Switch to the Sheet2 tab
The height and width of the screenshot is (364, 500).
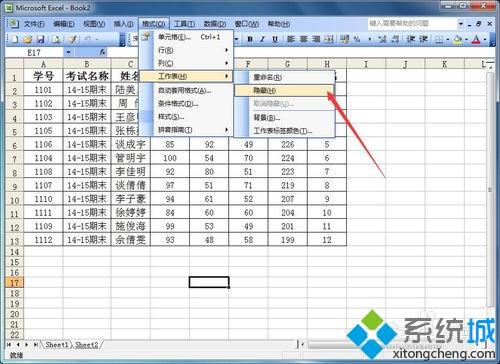[x=87, y=345]
